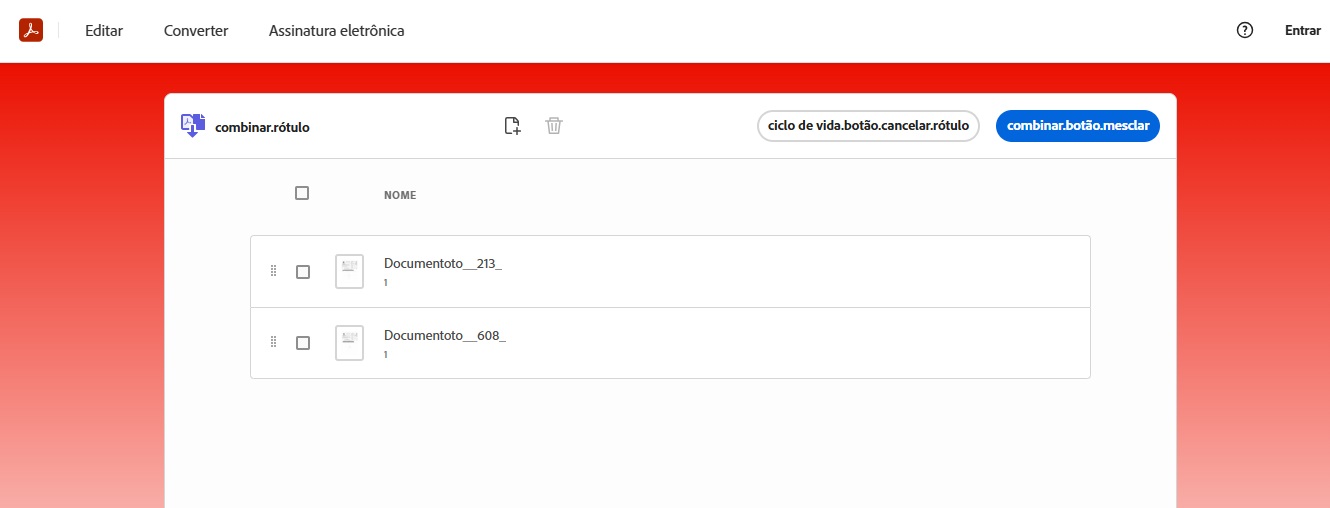Open the help question mark icon
The width and height of the screenshot is (1330, 508).
tap(1245, 30)
